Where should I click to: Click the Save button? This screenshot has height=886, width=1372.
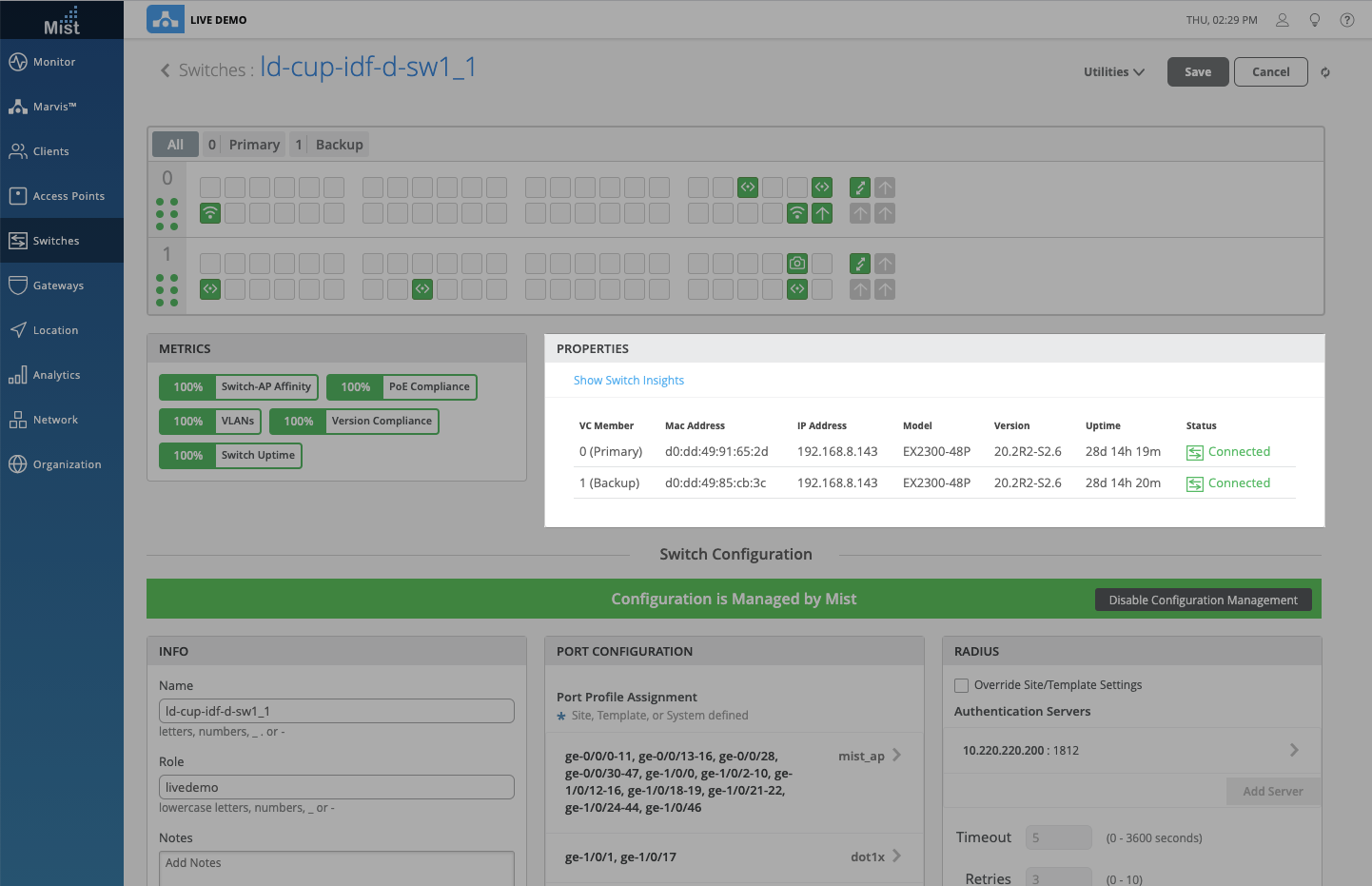tap(1197, 72)
